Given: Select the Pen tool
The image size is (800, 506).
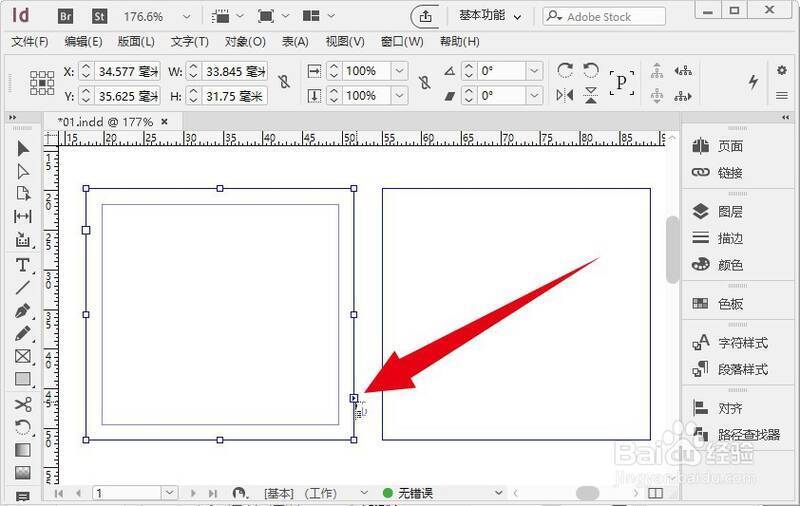Looking at the screenshot, I should 23,311.
